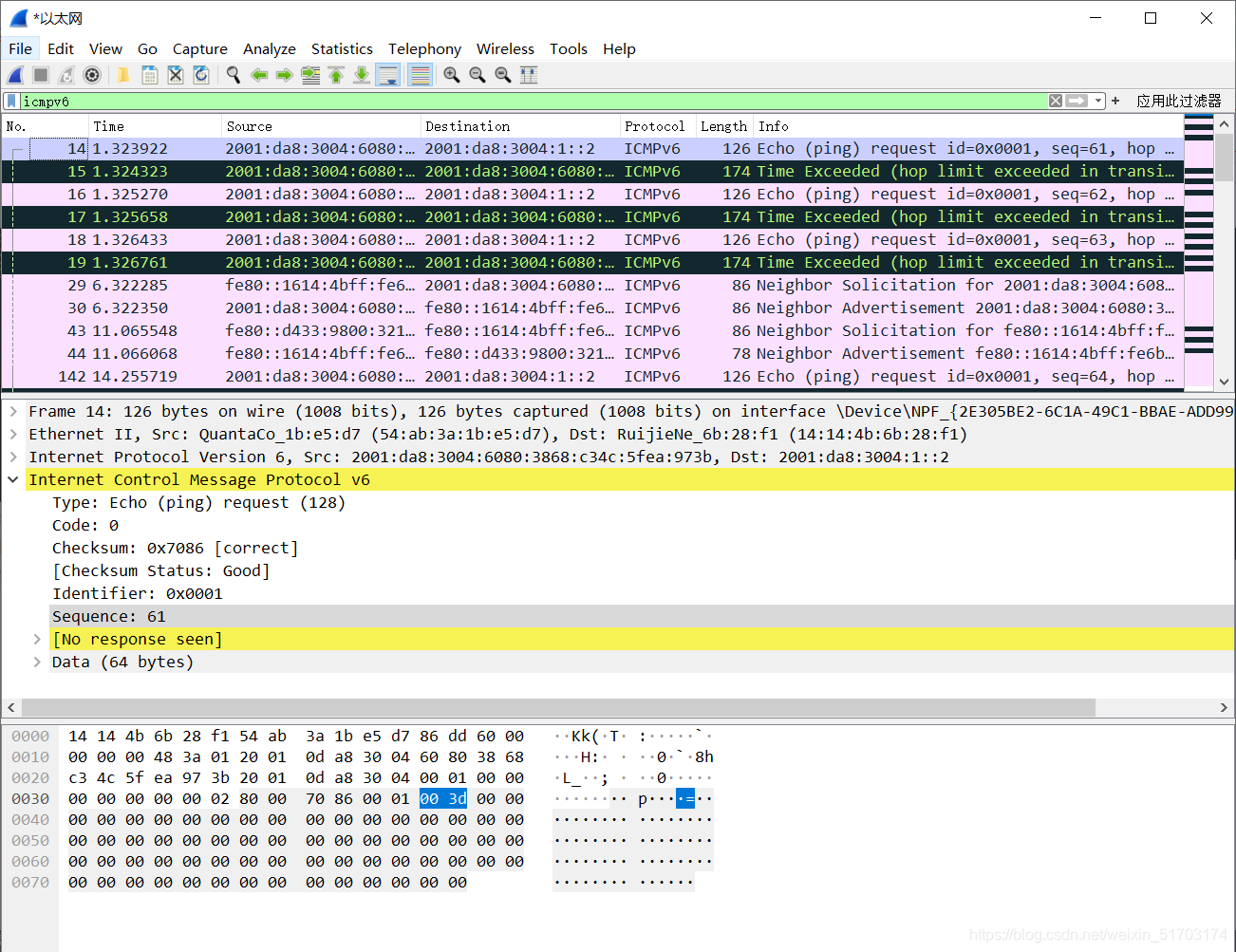Select packet 29 Neighbor Solicitation row
Image resolution: width=1236 pixels, height=952 pixels.
click(x=592, y=285)
